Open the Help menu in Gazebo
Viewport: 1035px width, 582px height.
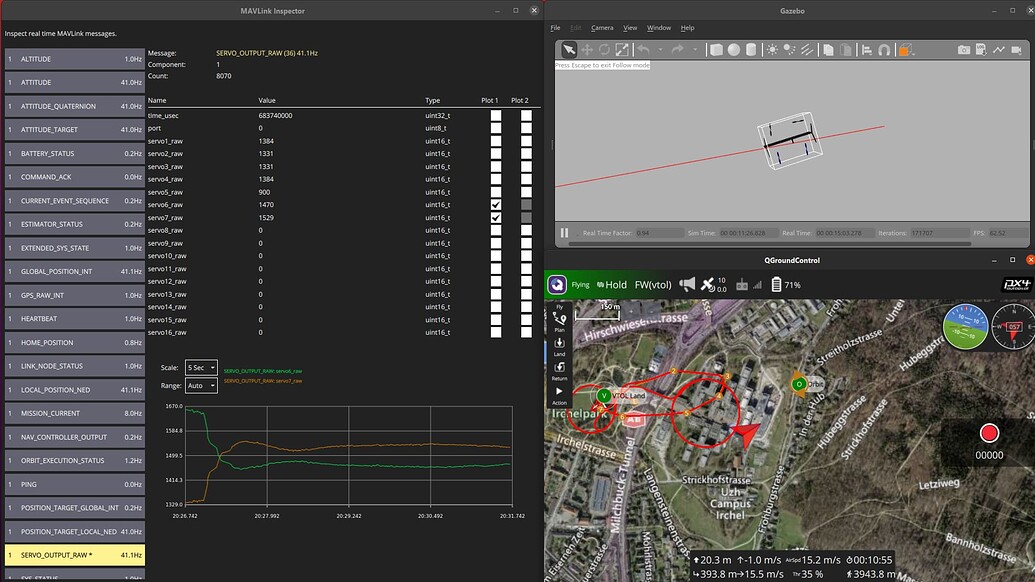point(687,28)
